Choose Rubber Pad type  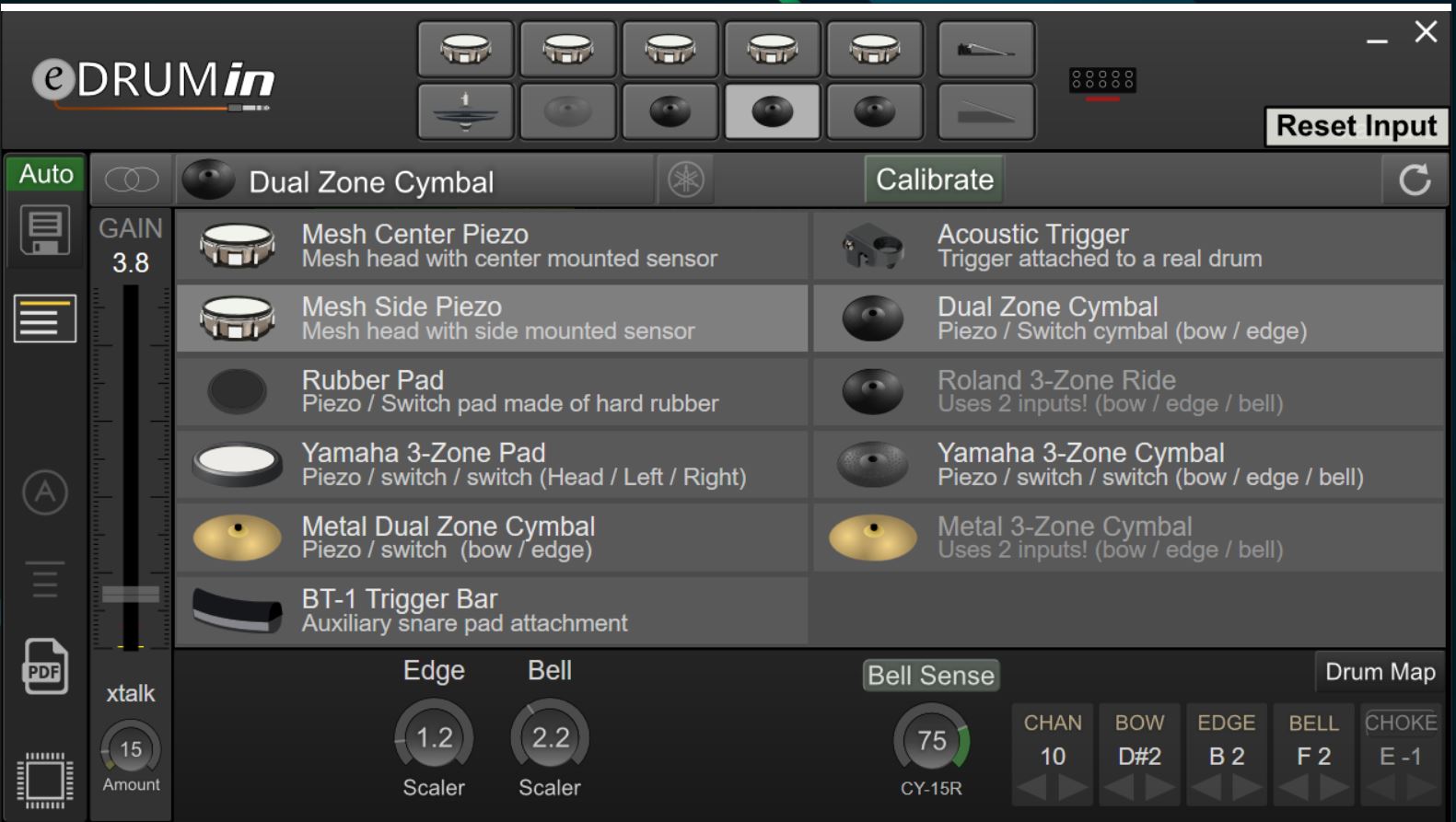tap(492, 391)
